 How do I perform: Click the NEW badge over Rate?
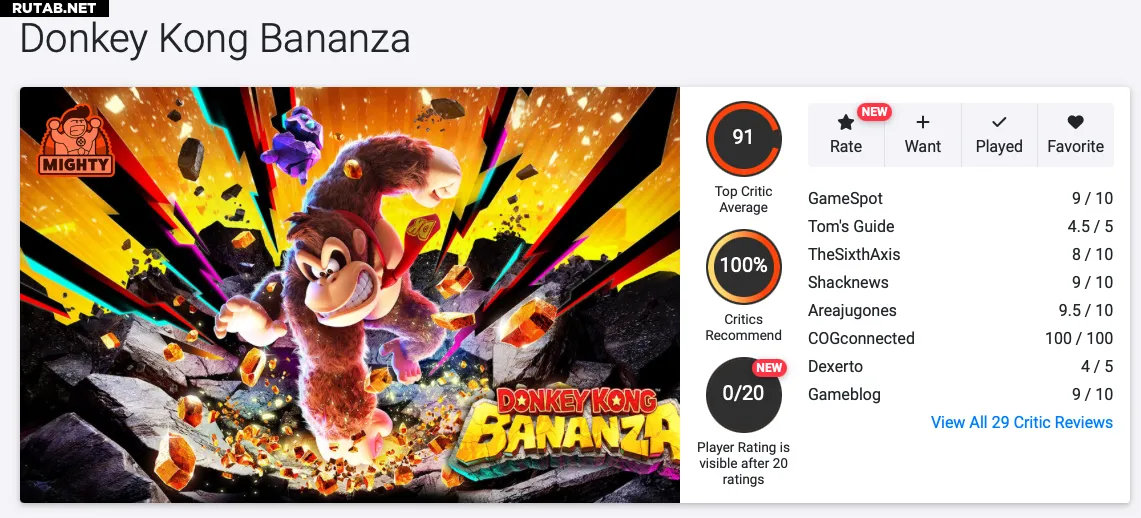pos(874,112)
